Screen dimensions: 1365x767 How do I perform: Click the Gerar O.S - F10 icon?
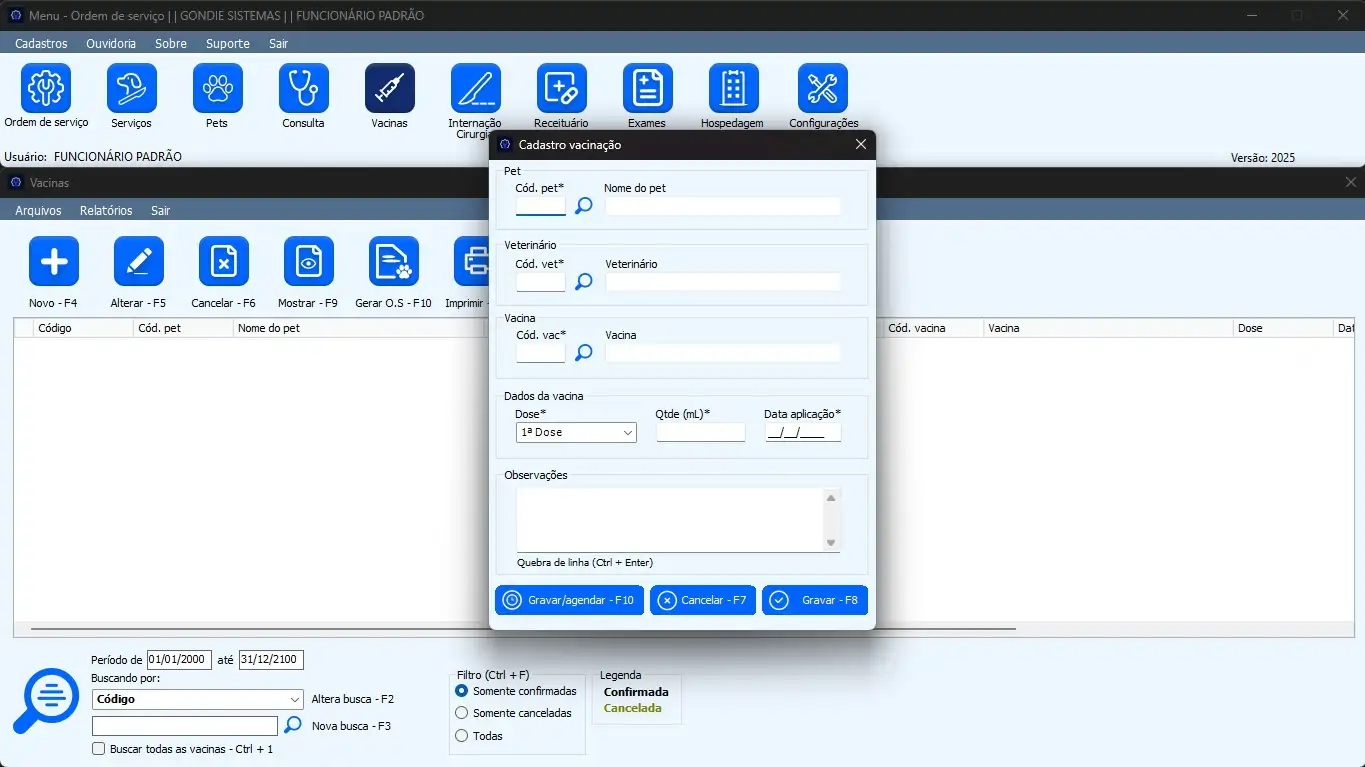point(393,262)
